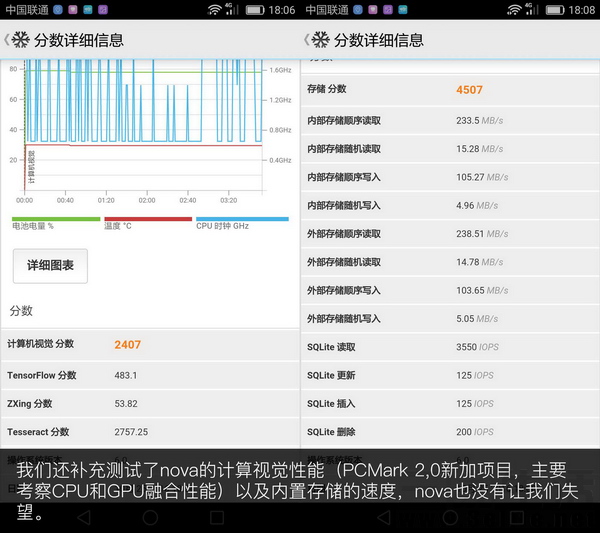Viewport: 600px width, 533px height.
Task: Tap the SQLite 插入 125 IOPS row
Action: click(x=450, y=404)
